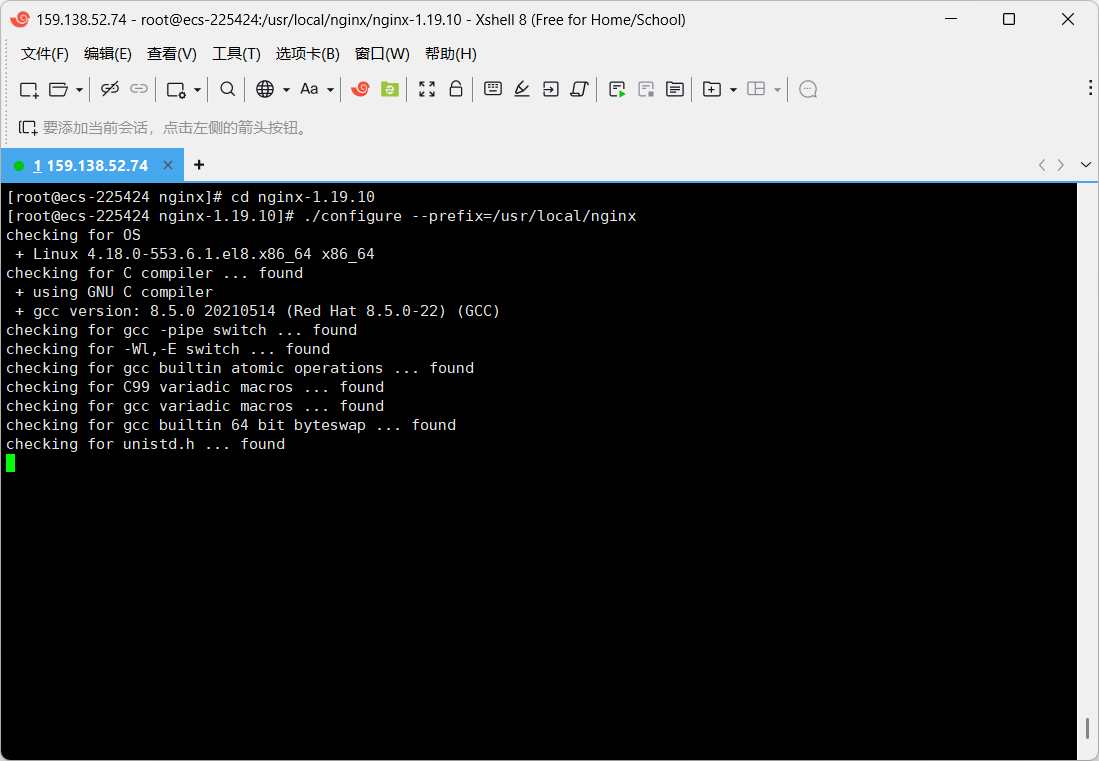
Task: Click the Aa font icon
Action: (309, 89)
